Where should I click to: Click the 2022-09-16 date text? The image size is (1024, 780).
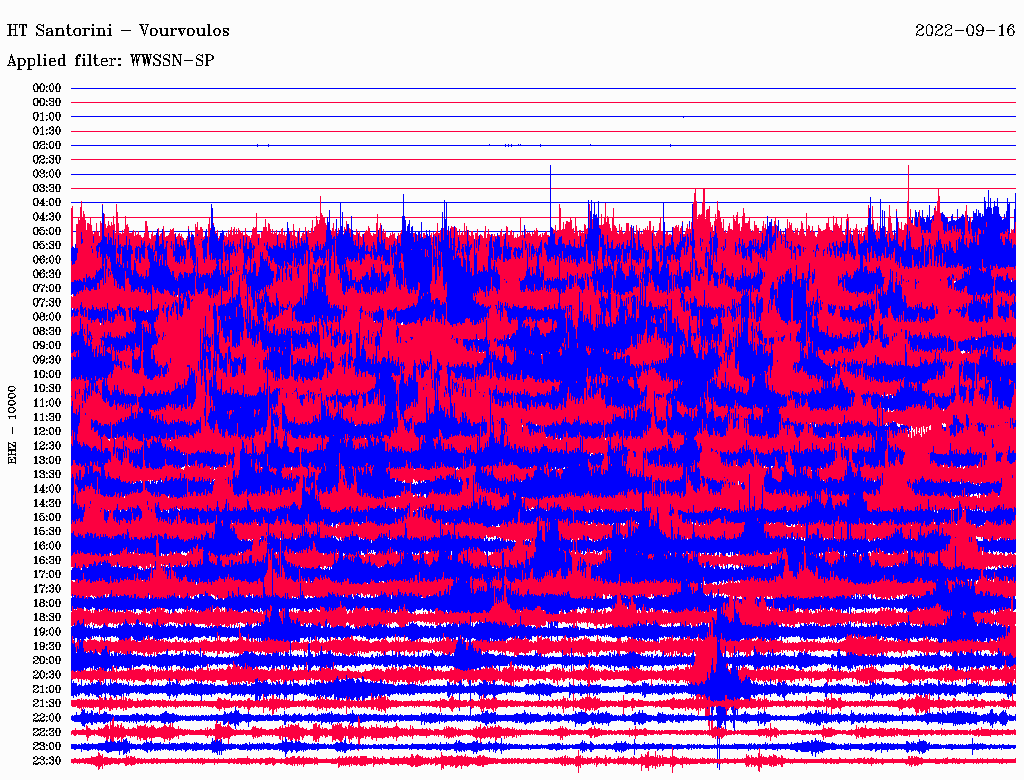[965, 31]
